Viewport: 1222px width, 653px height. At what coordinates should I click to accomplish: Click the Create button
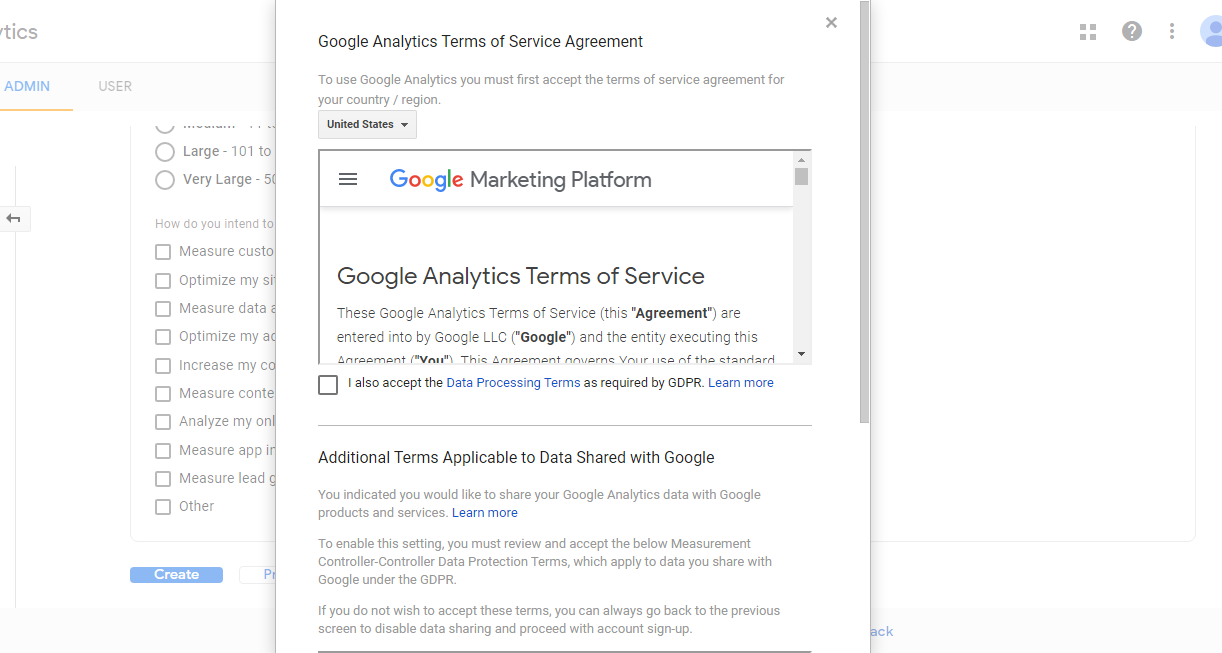(176, 575)
